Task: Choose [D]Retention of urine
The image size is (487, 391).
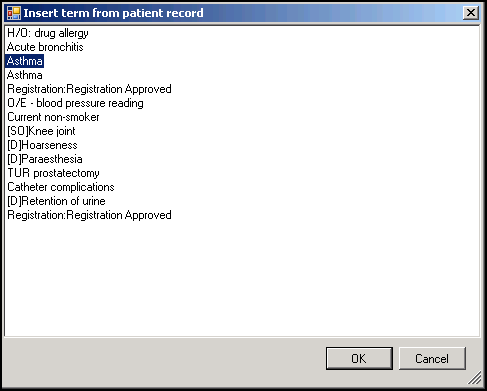Action: (x=56, y=201)
